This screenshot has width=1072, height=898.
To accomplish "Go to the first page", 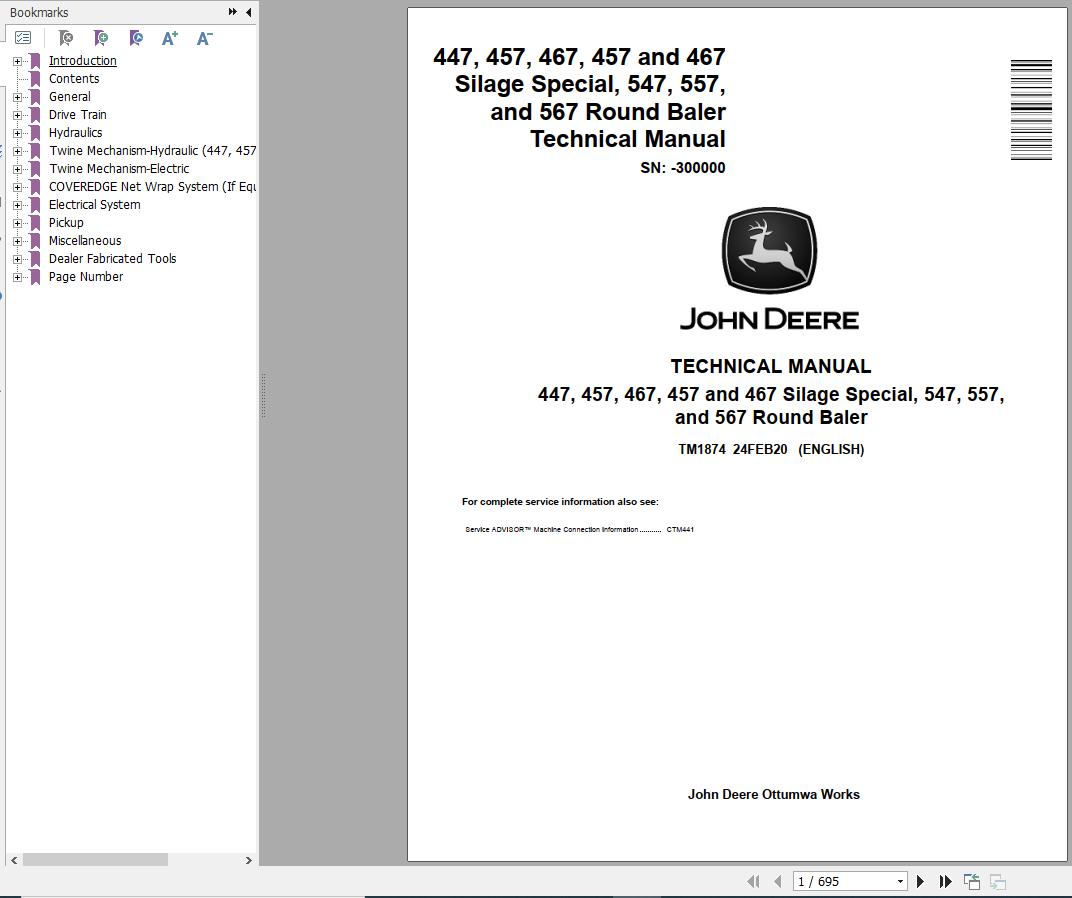I will click(753, 882).
